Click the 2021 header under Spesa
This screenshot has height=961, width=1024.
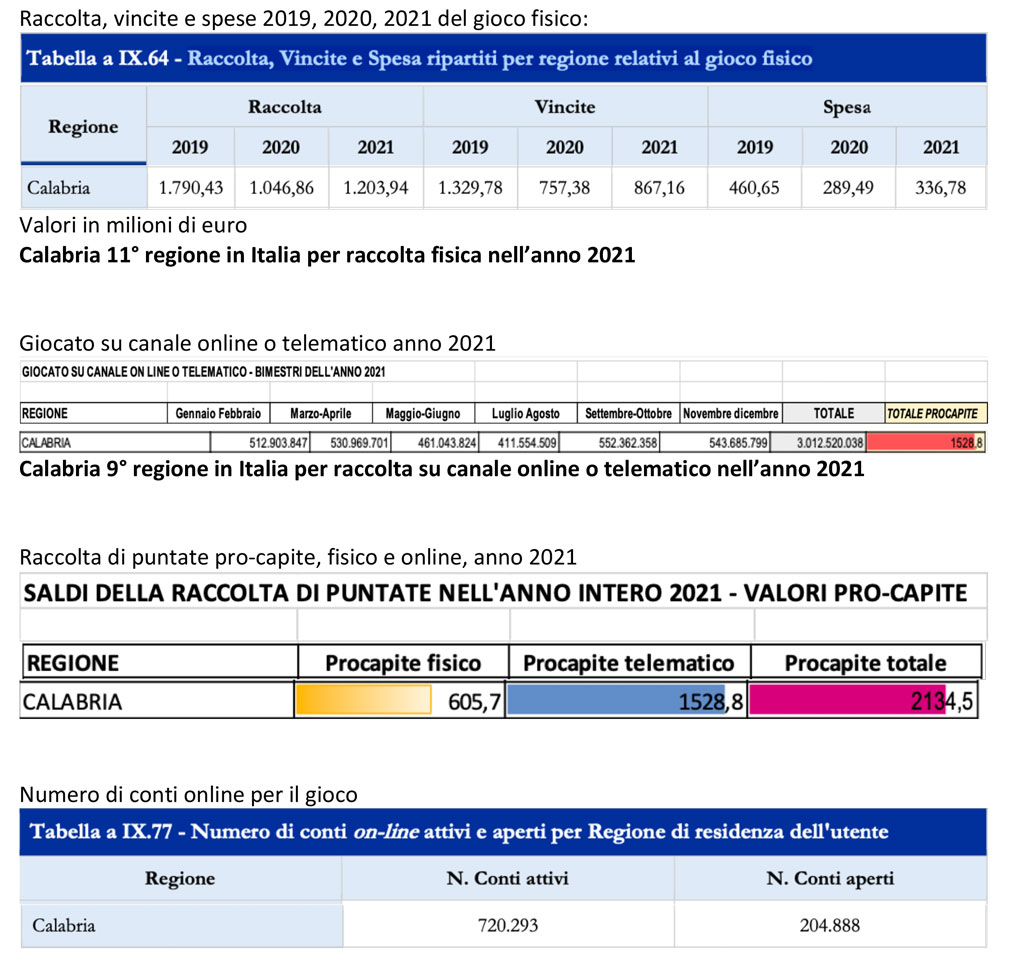pyautogui.click(x=940, y=147)
